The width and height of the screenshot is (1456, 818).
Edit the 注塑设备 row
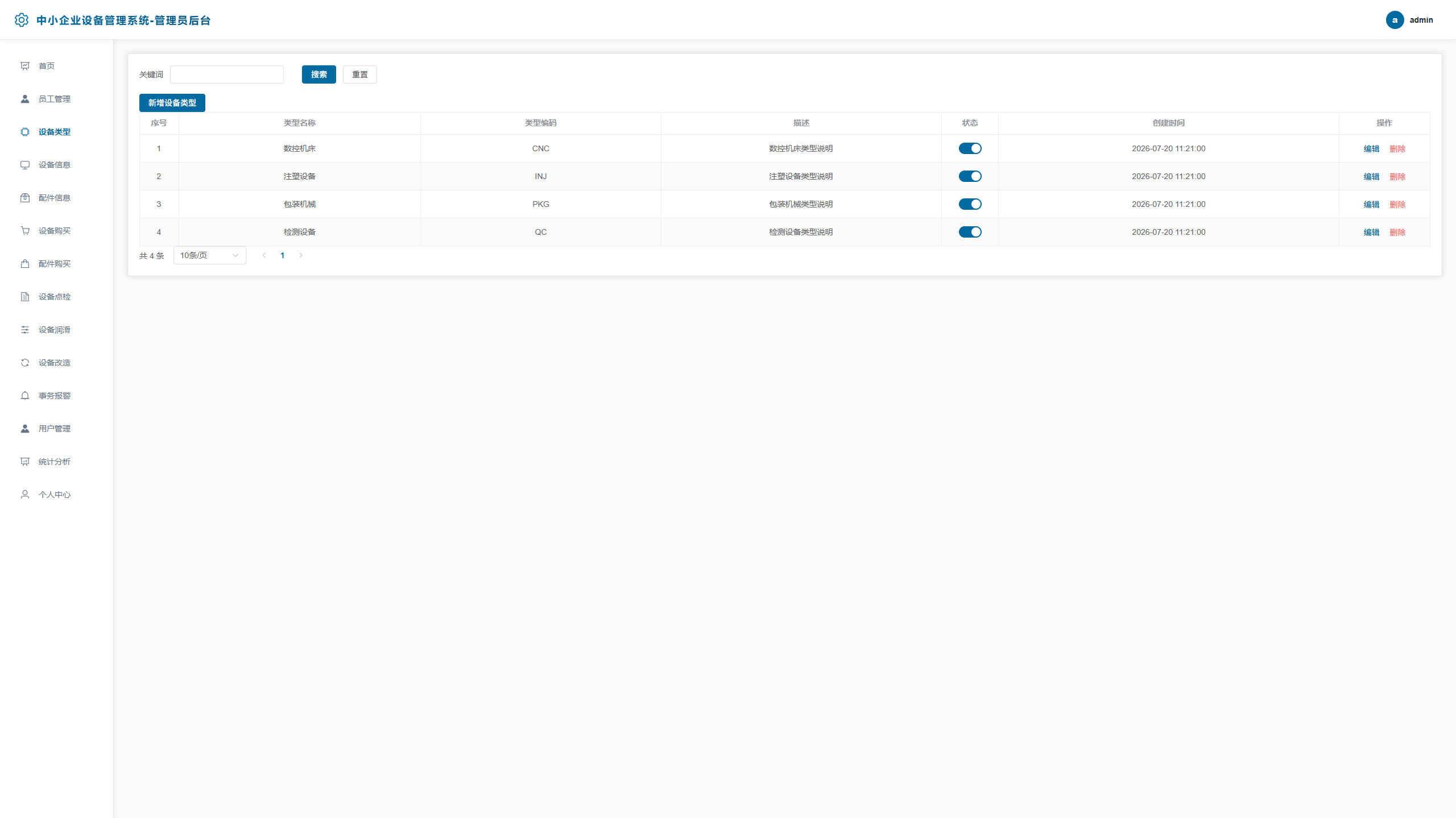1371,177
